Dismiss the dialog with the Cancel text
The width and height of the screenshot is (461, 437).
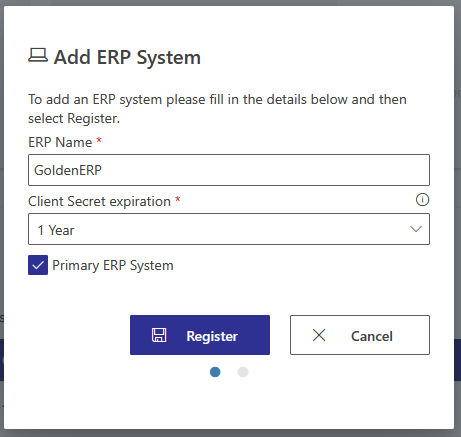point(372,336)
